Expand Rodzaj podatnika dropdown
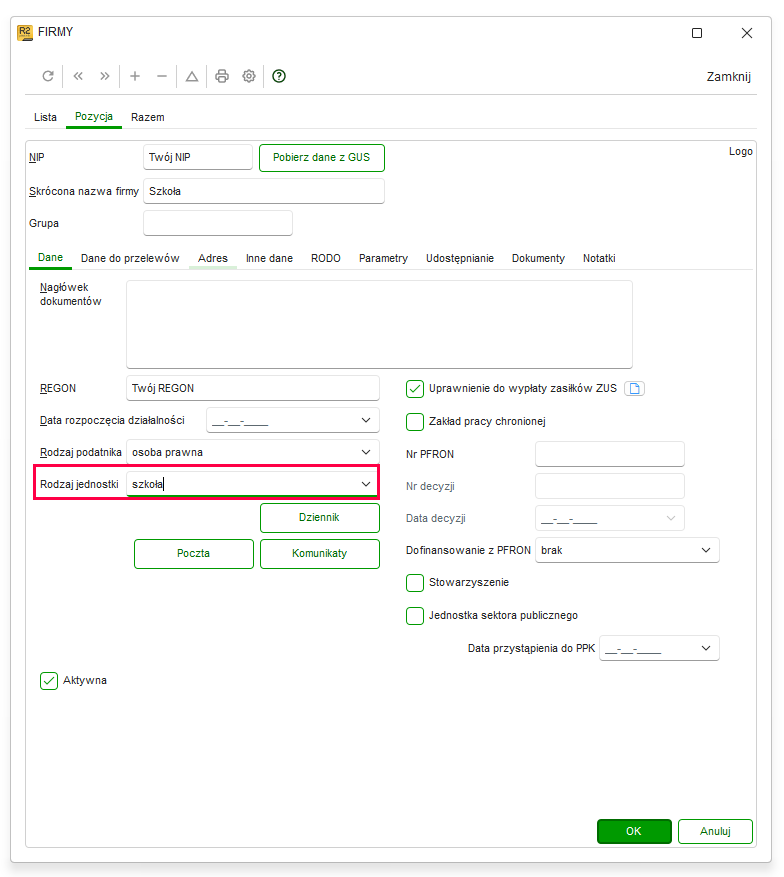Image resolution: width=784 pixels, height=877 pixels. (x=366, y=452)
